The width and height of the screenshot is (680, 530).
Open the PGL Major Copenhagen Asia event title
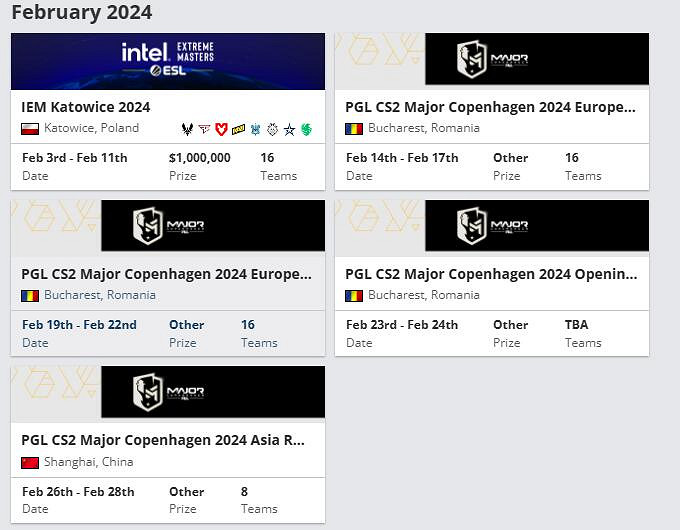point(163,441)
